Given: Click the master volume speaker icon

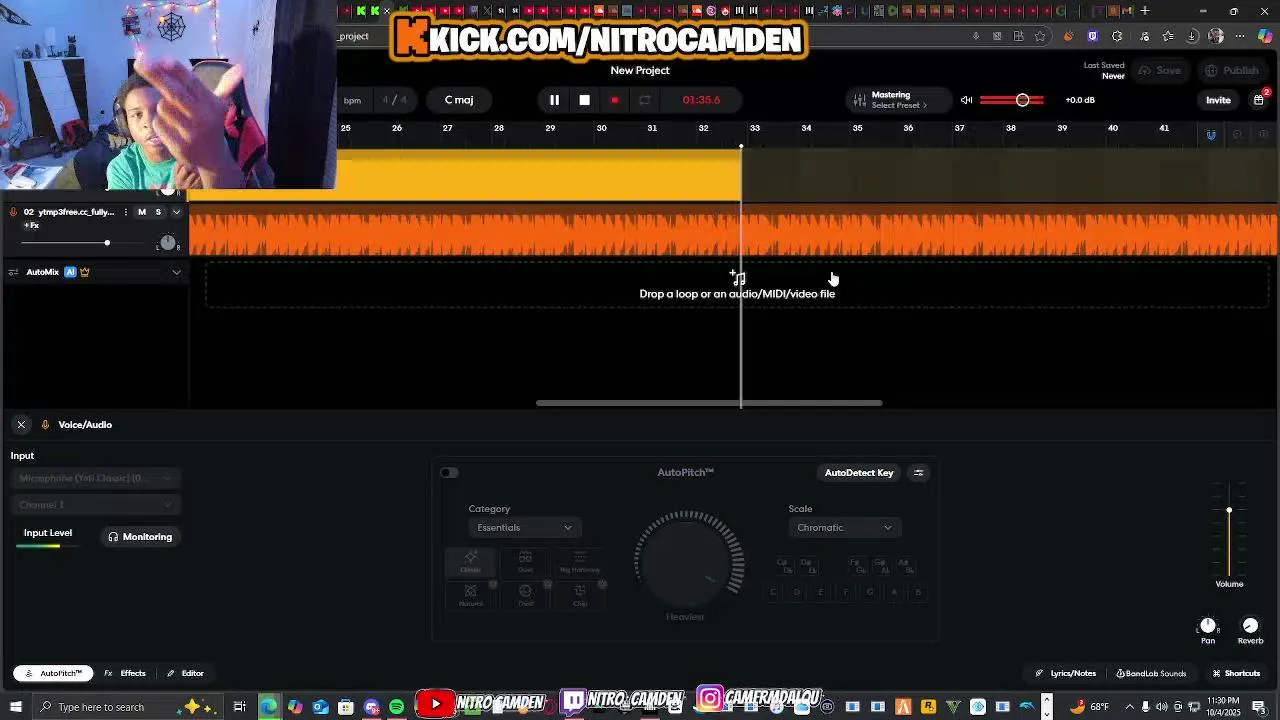Looking at the screenshot, I should pyautogui.click(x=966, y=100).
